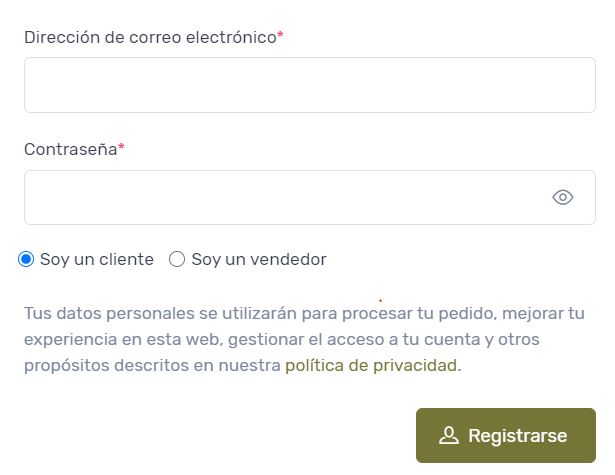Click the word "privacidad" in the policy link
This screenshot has height=475, width=615.
[x=415, y=366]
